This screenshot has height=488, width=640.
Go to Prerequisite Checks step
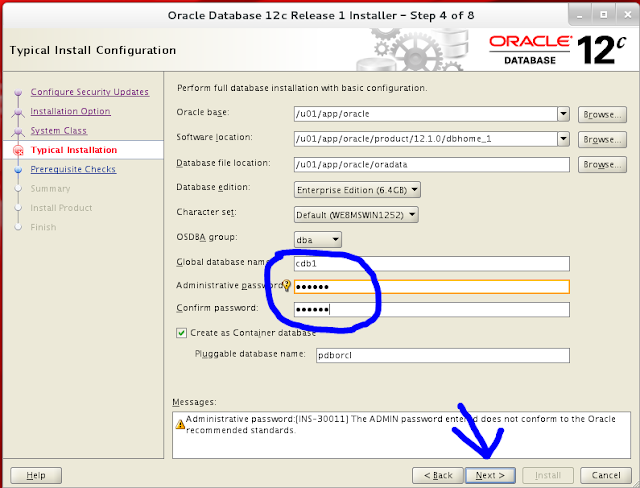[x=73, y=169]
